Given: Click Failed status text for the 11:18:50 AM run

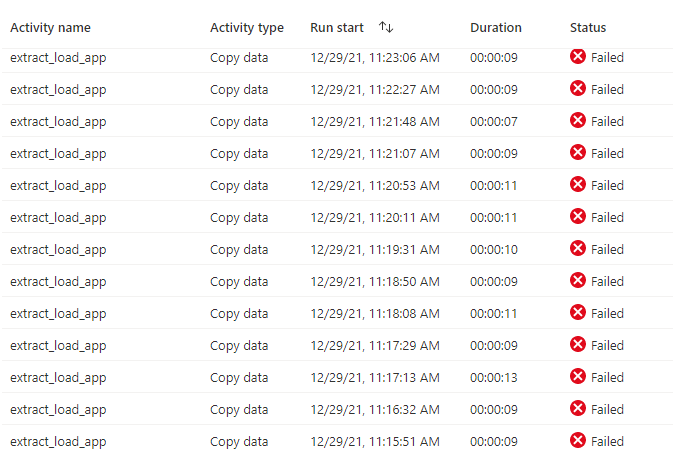Looking at the screenshot, I should [x=607, y=281].
